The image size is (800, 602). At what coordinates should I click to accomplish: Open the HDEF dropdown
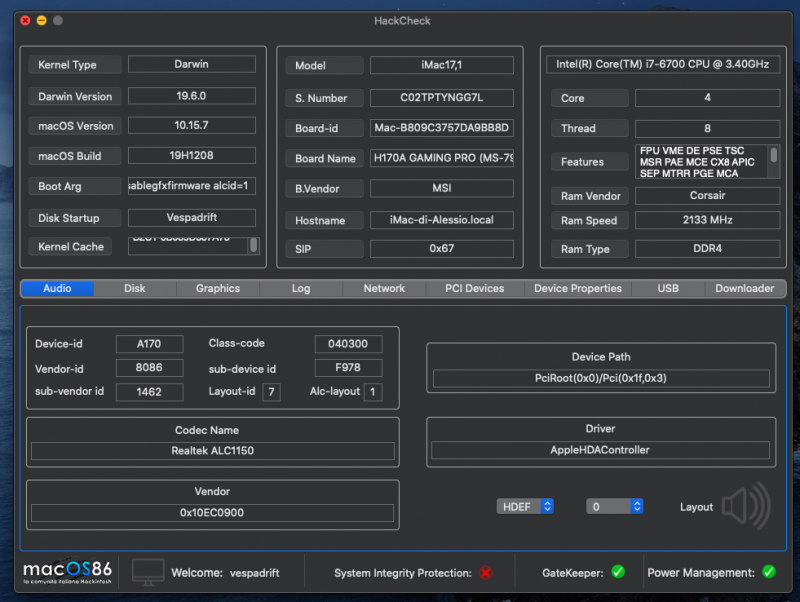[x=525, y=507]
